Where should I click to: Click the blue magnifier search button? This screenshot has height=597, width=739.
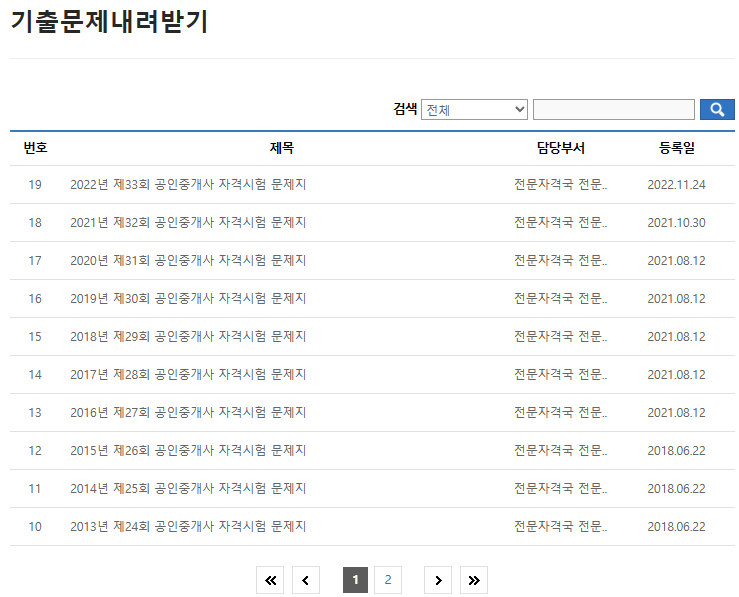[x=717, y=109]
